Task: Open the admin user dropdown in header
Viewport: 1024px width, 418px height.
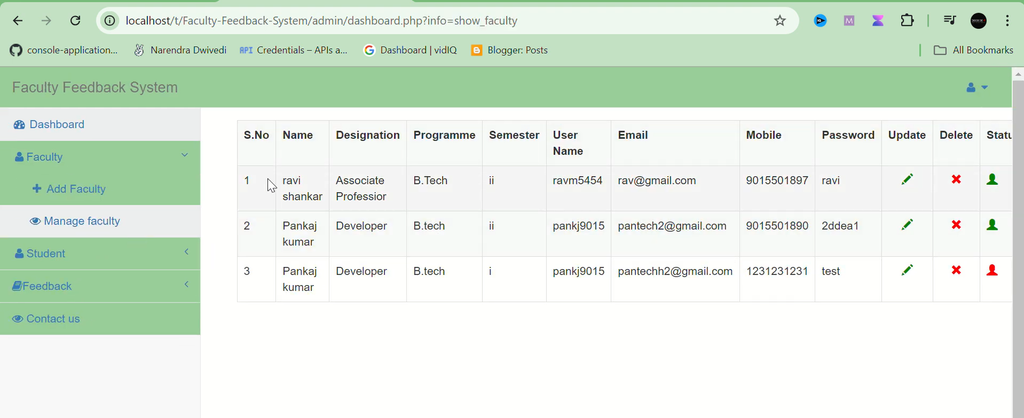Action: tap(977, 88)
